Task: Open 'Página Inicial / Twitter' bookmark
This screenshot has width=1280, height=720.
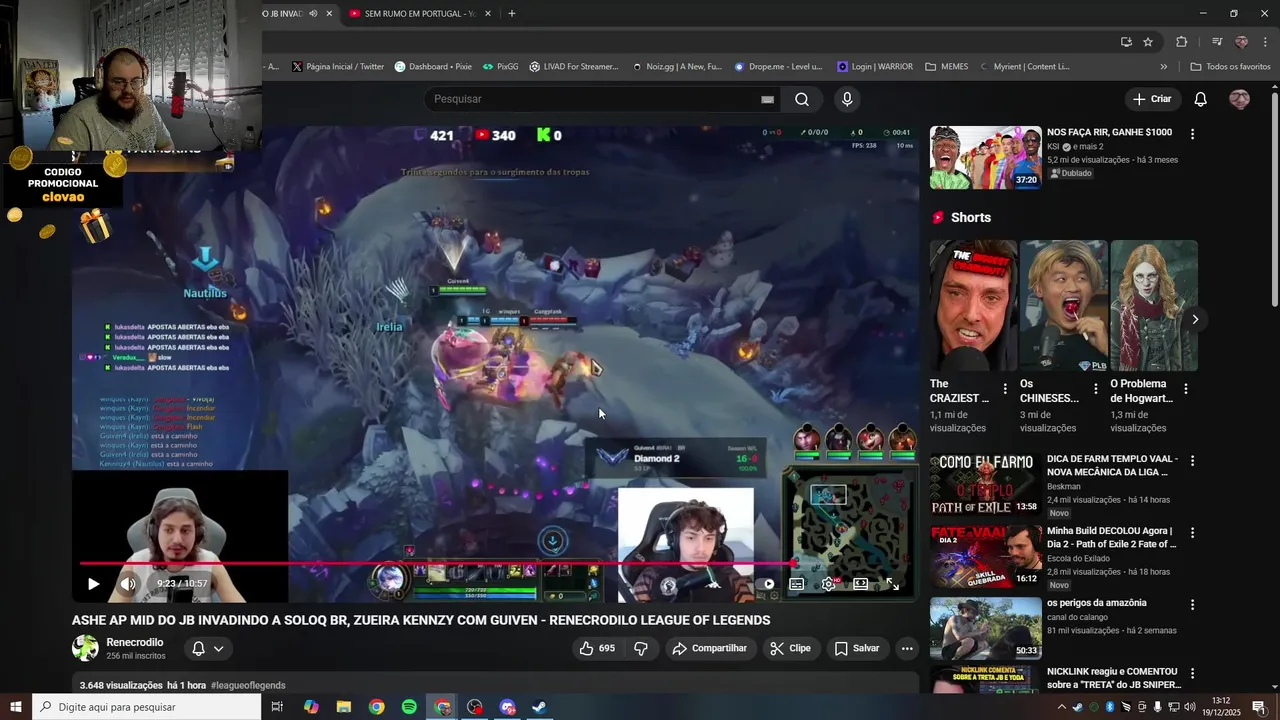Action: pos(338,67)
